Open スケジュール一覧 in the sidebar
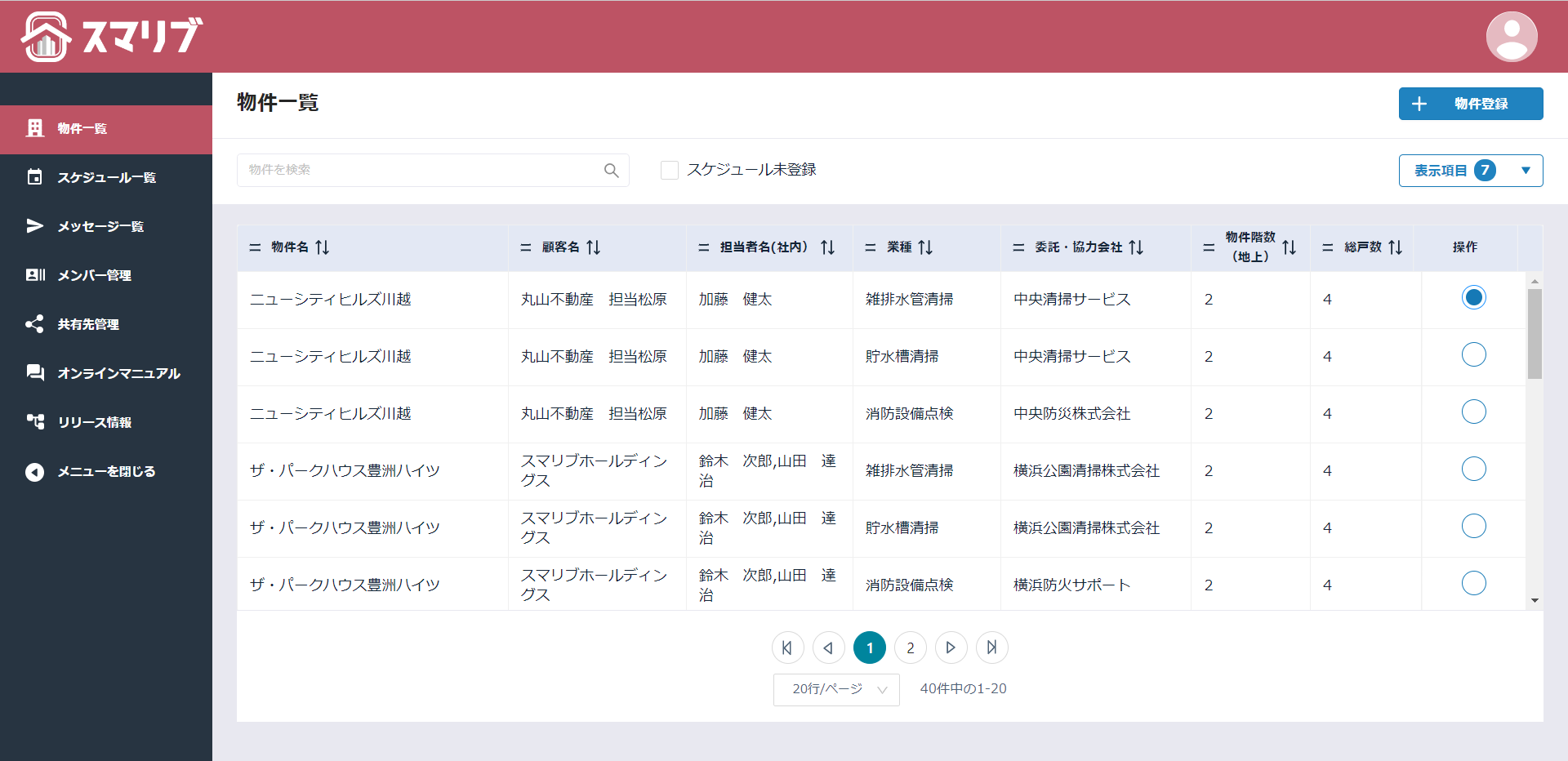Screen dimensions: 1568x761 105,177
